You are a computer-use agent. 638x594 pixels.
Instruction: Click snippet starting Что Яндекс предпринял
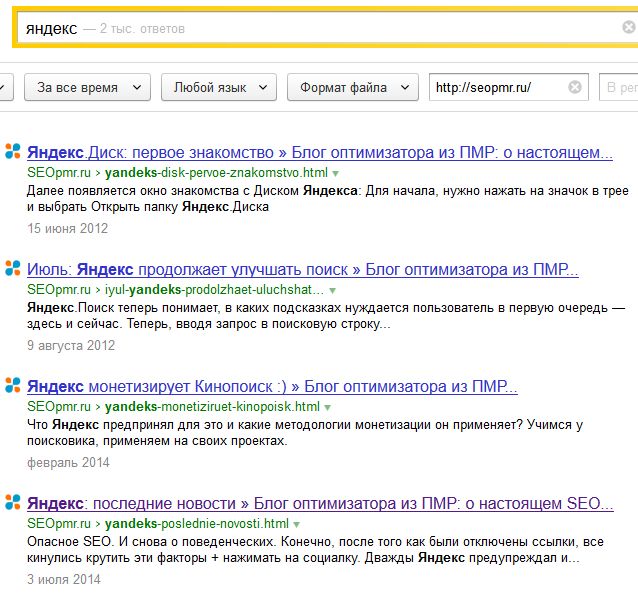(x=305, y=433)
